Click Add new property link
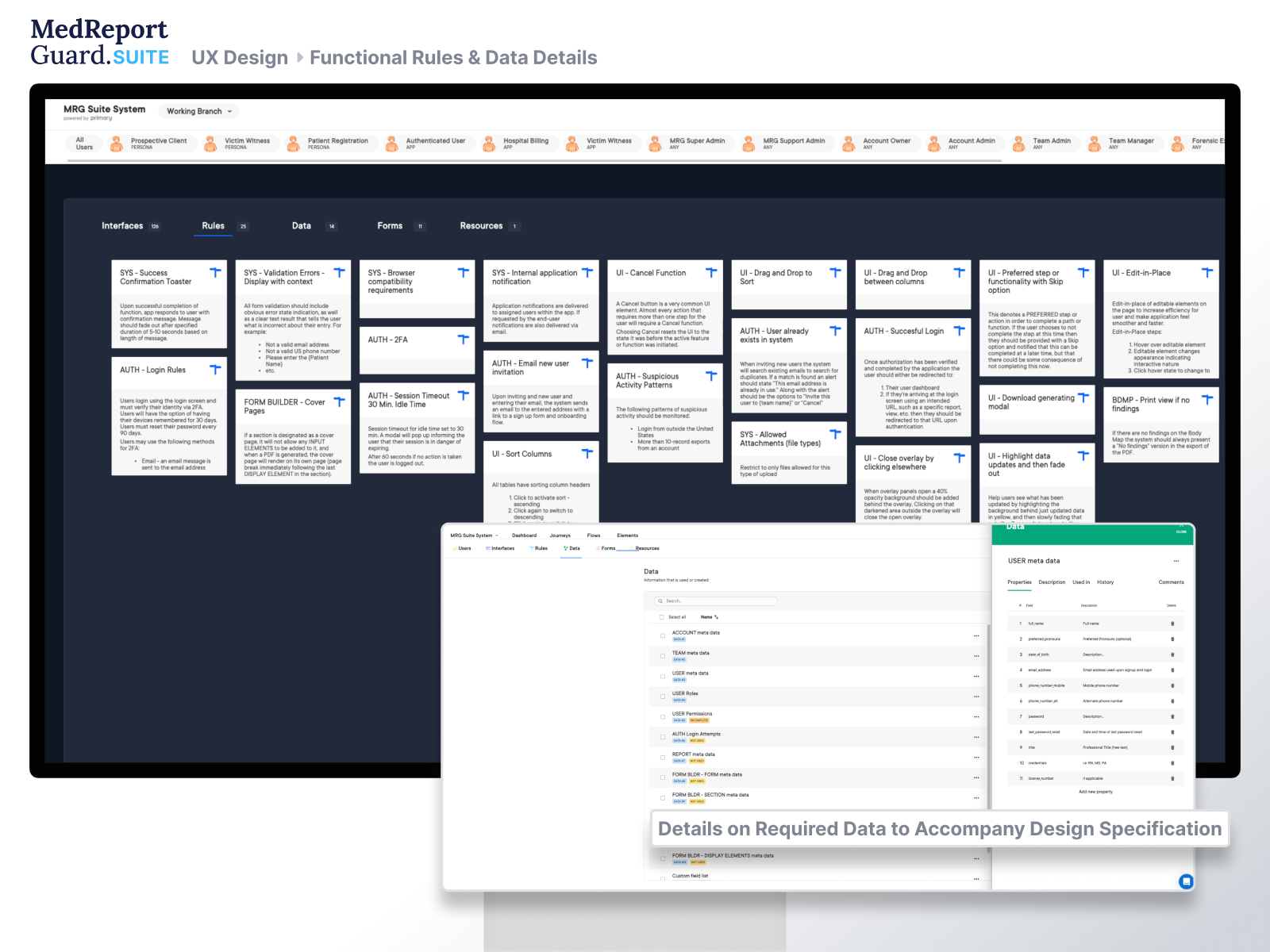 tap(1095, 792)
